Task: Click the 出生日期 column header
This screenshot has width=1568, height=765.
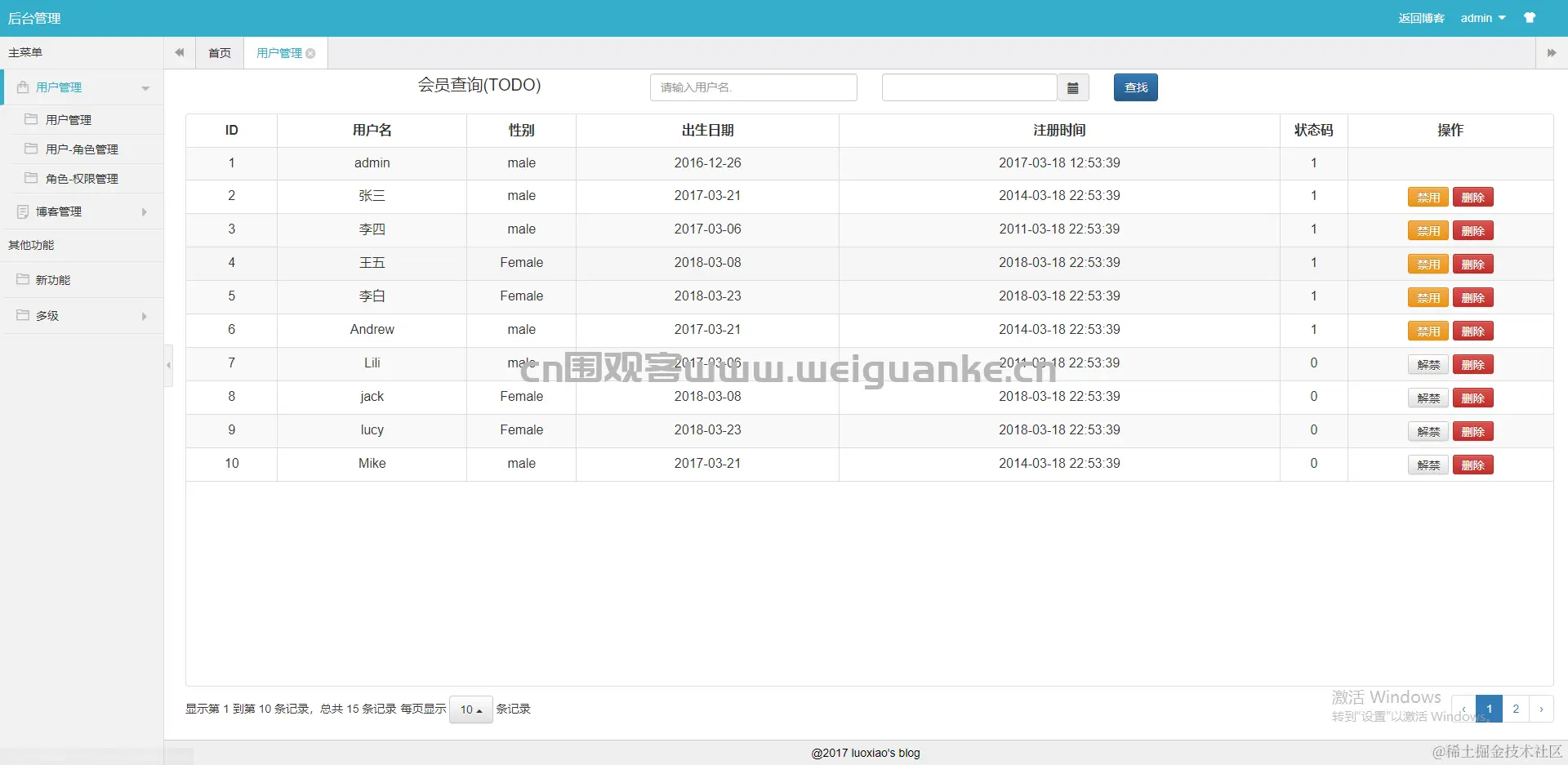Action: pos(707,131)
